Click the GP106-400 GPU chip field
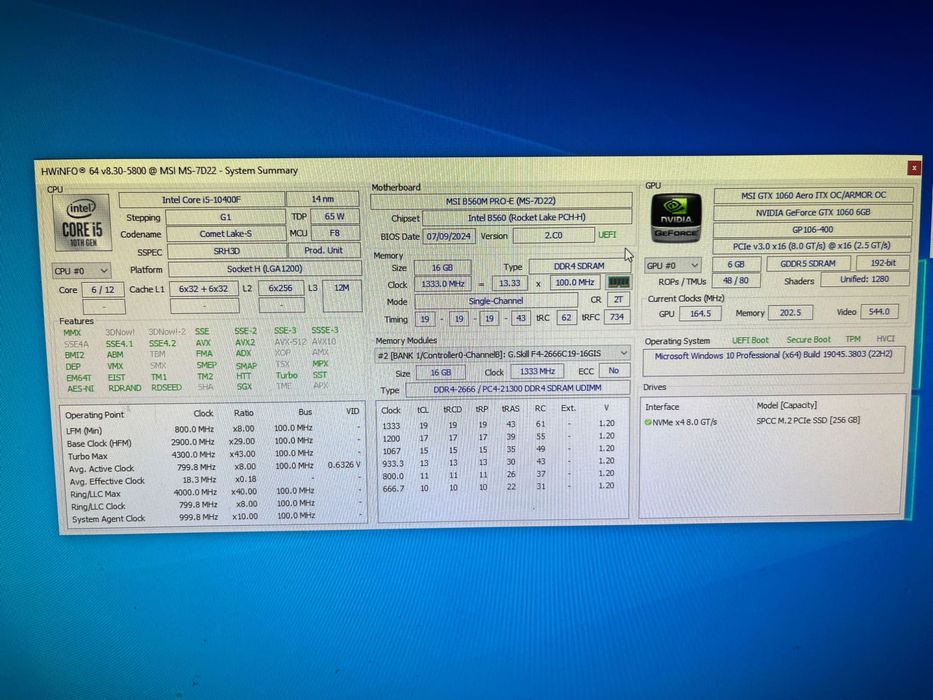The height and width of the screenshot is (700, 933). [813, 229]
